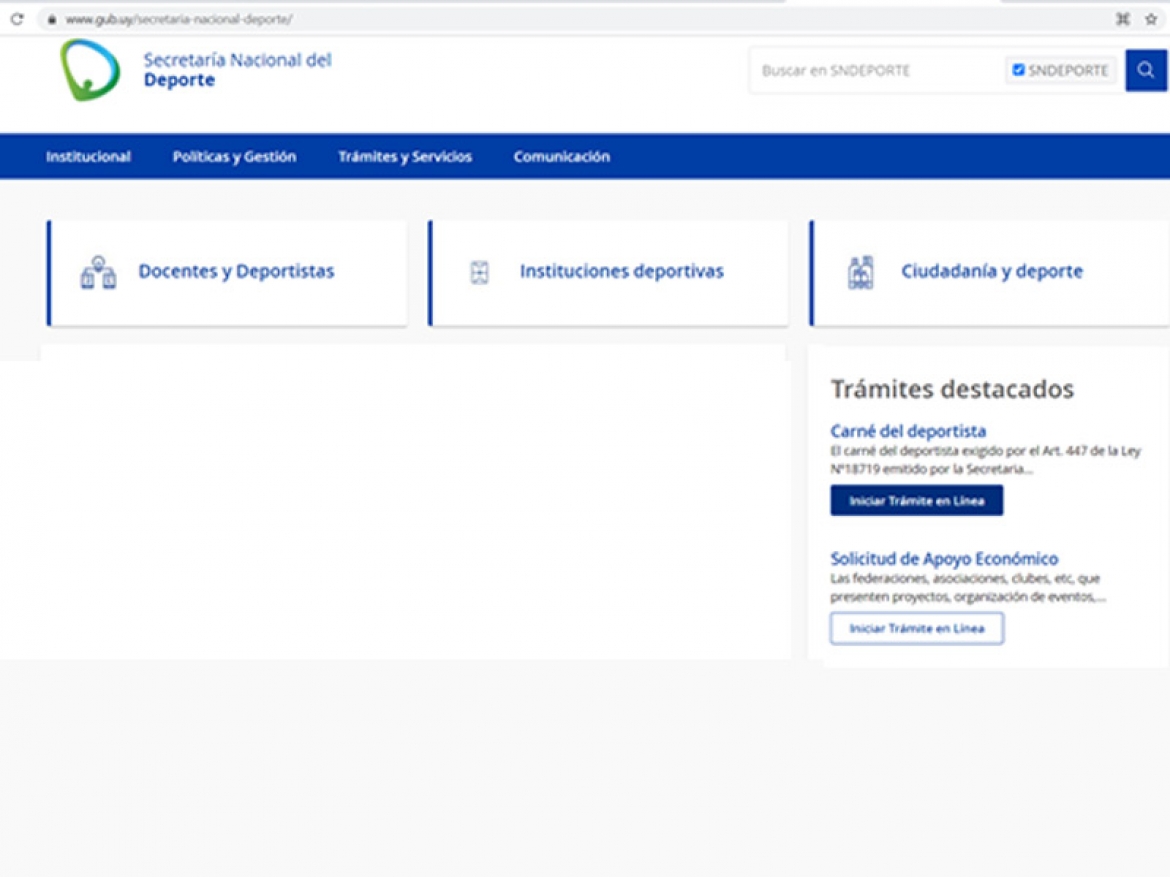Viewport: 1170px width, 877px height.
Task: Click the icon left of the bookmark star
Action: [x=1123, y=19]
